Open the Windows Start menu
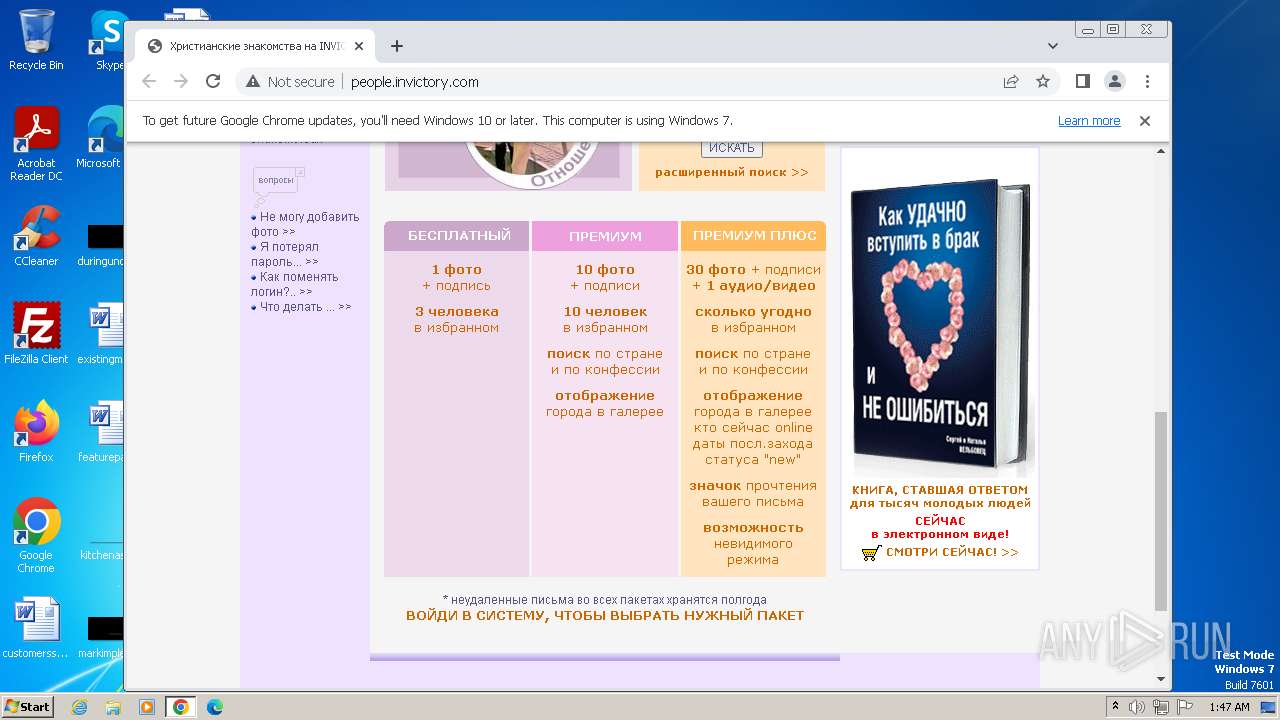 pos(27,706)
